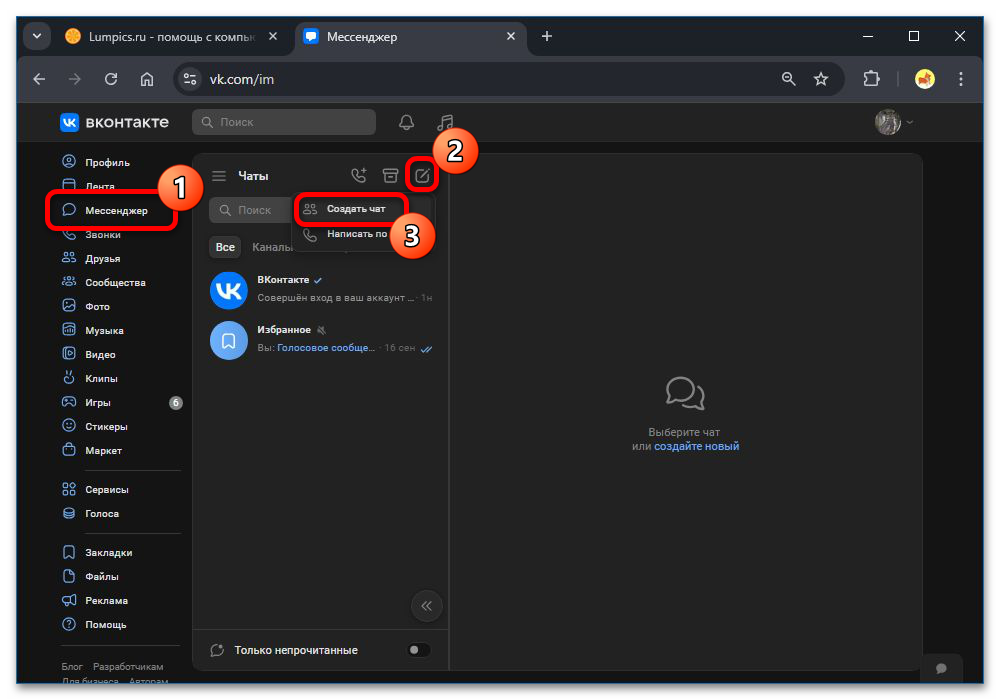Screen dimensions: 1000x700
Task: Open the floating chat bubble button
Action: 941,668
